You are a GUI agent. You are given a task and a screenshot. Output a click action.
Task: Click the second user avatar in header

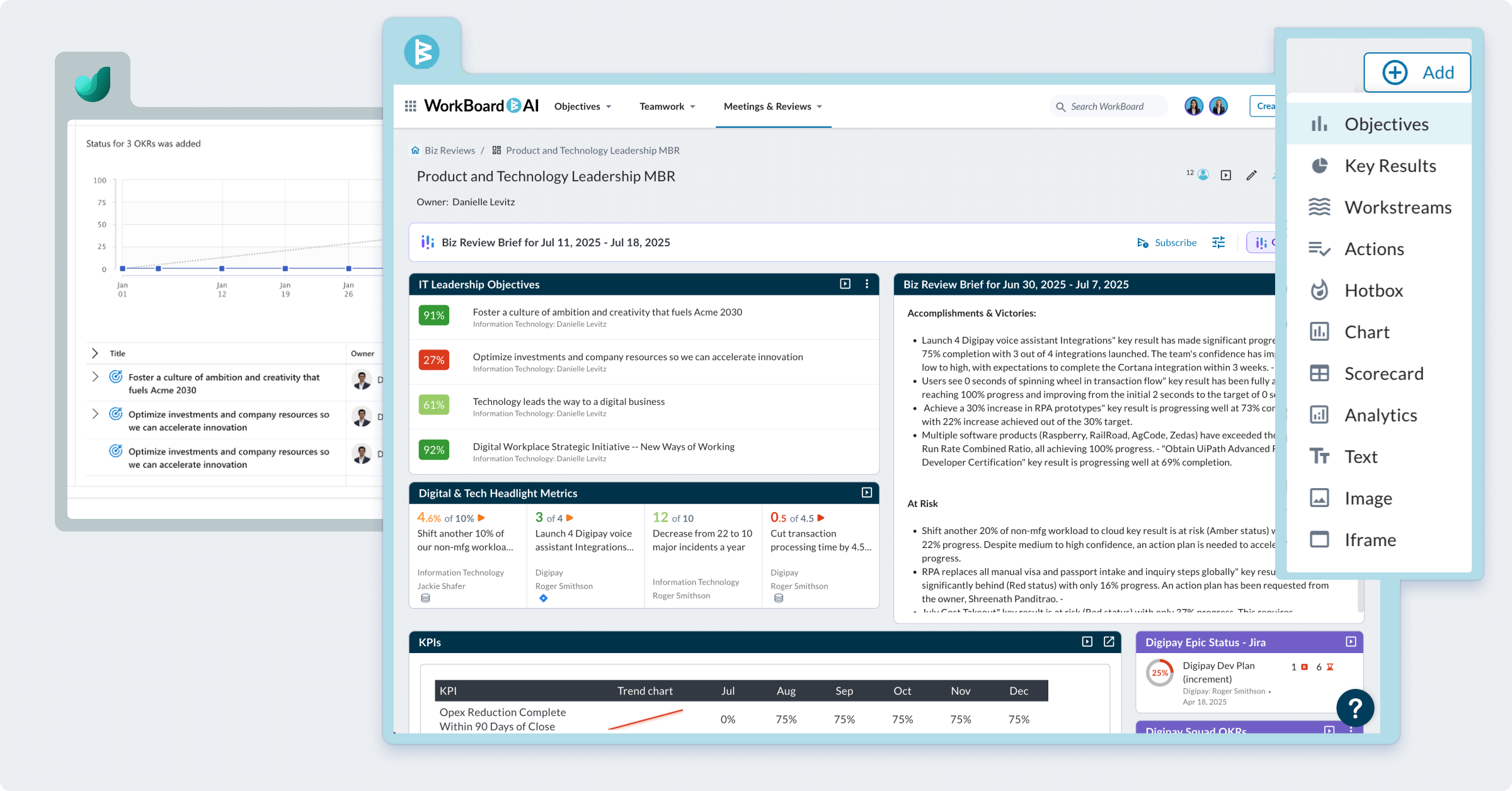point(1218,106)
